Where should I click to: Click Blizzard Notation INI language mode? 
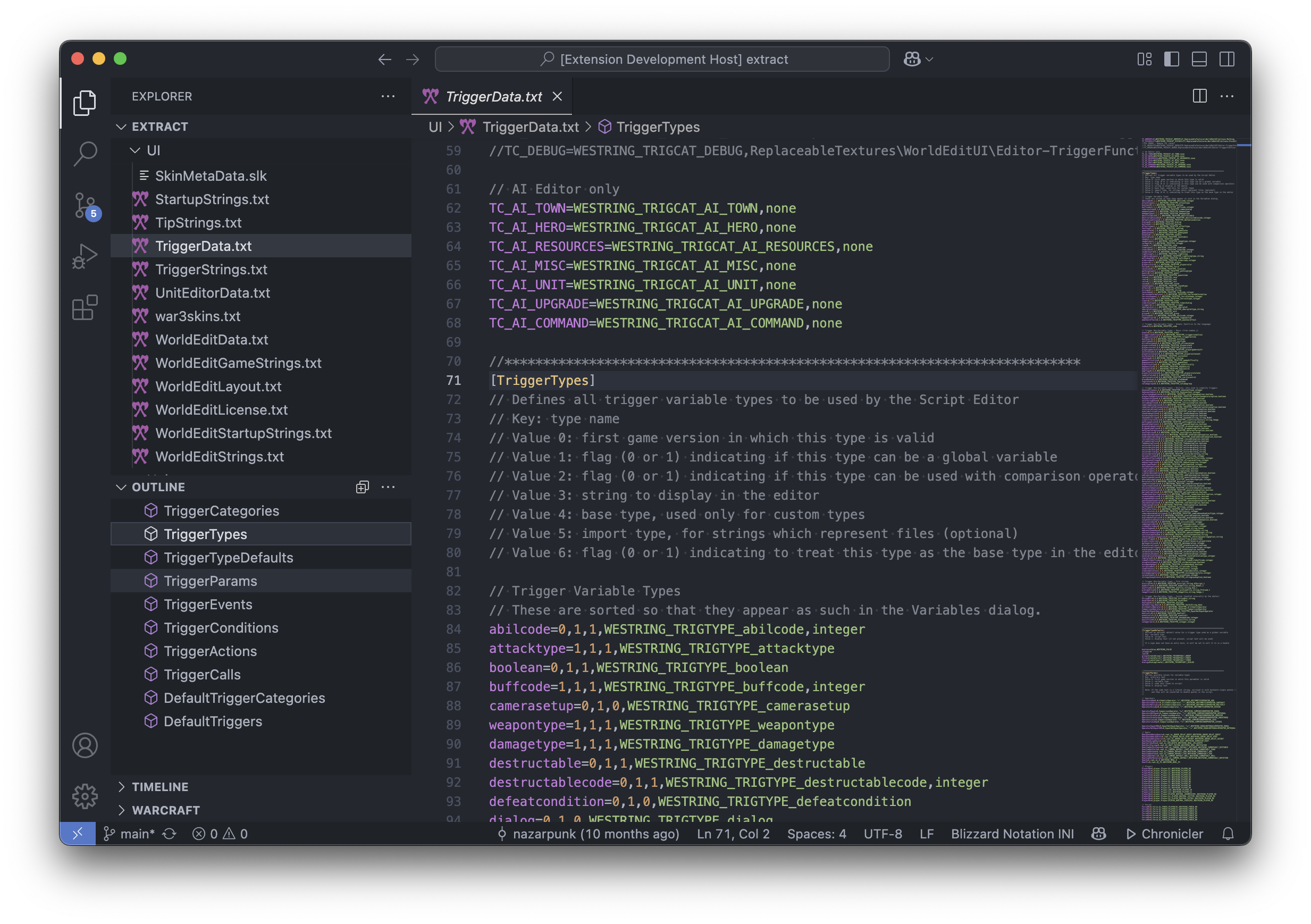click(x=1012, y=834)
